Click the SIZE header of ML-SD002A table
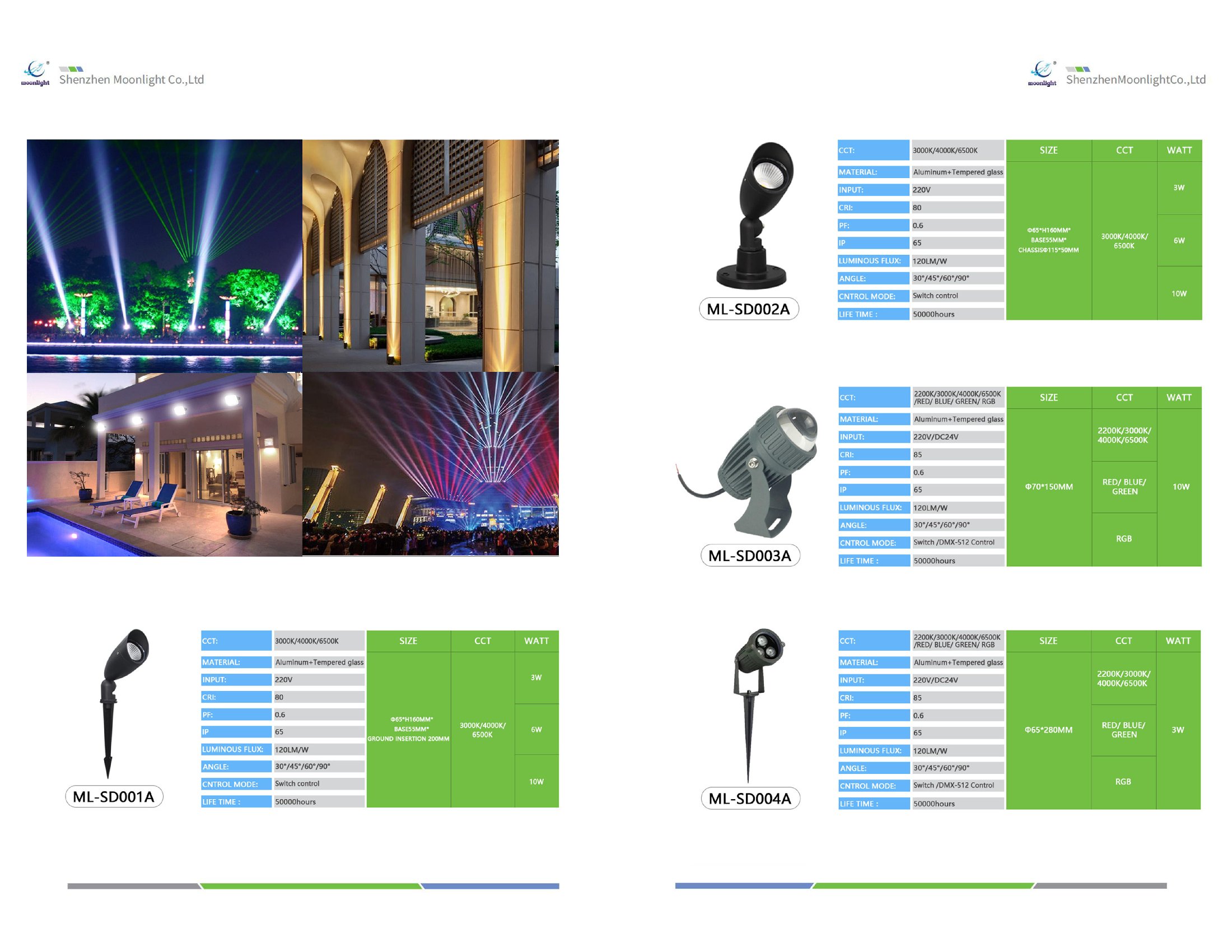This screenshot has width=1232, height=952. (1048, 151)
